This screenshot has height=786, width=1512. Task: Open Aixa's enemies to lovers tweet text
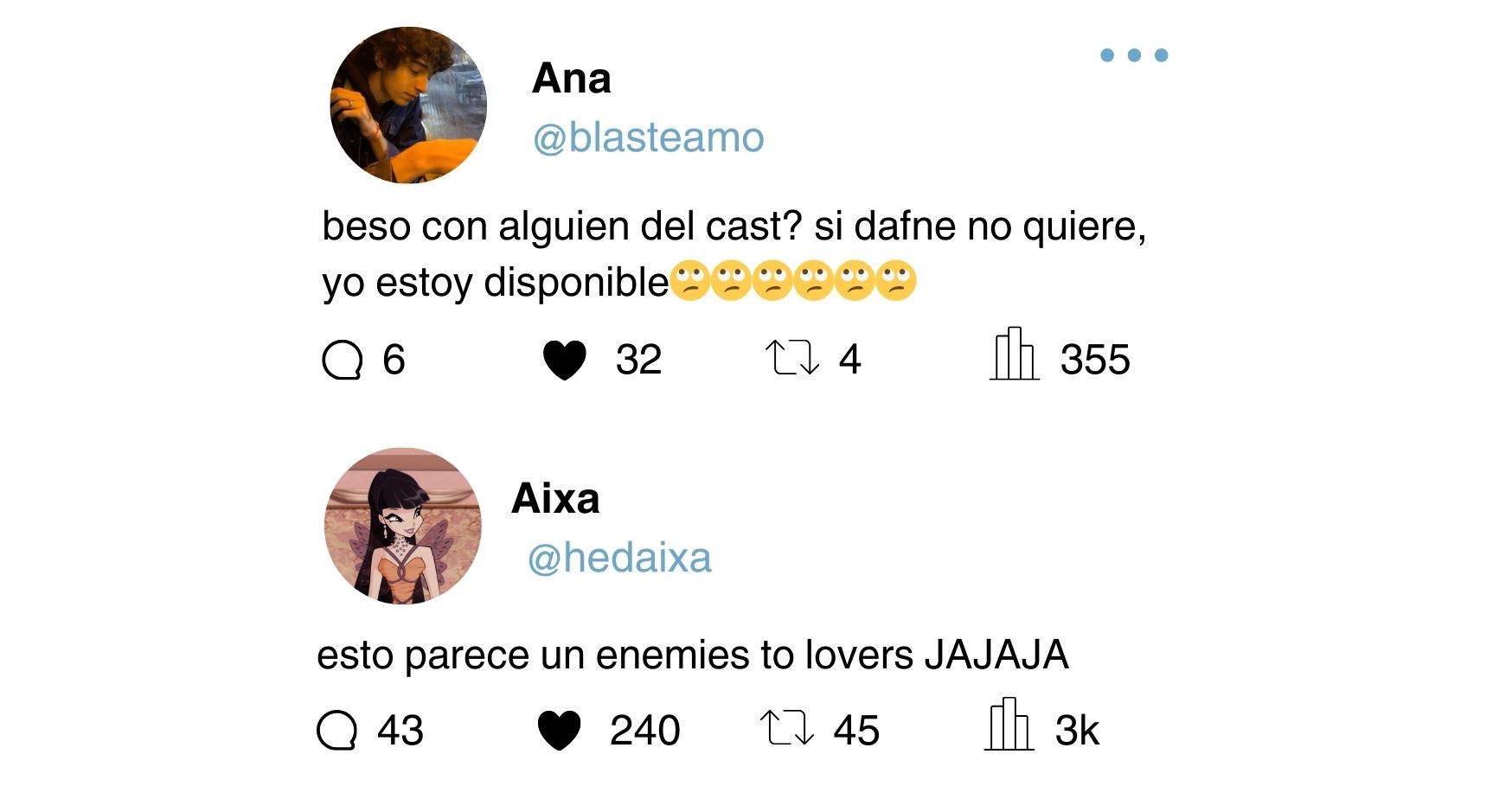pos(693,655)
